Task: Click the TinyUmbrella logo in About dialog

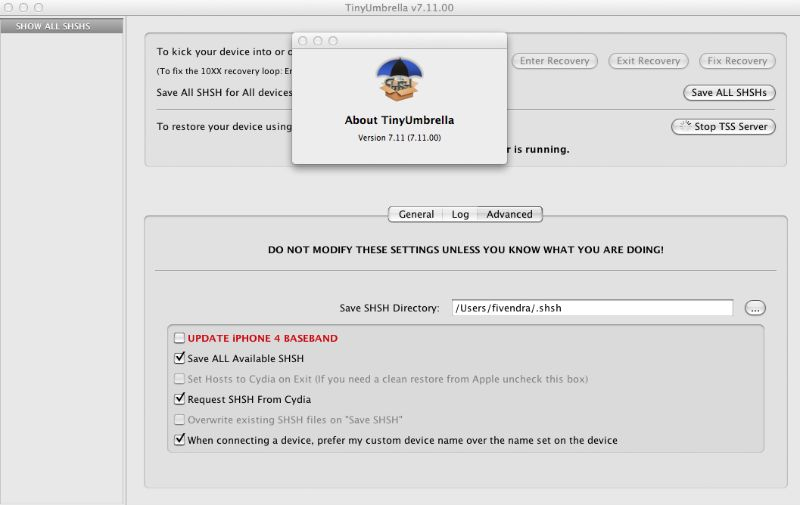Action: [399, 79]
